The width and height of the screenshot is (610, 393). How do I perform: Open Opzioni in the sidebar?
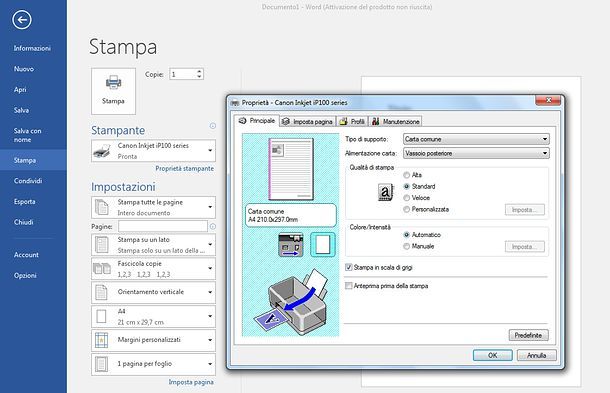tap(25, 275)
